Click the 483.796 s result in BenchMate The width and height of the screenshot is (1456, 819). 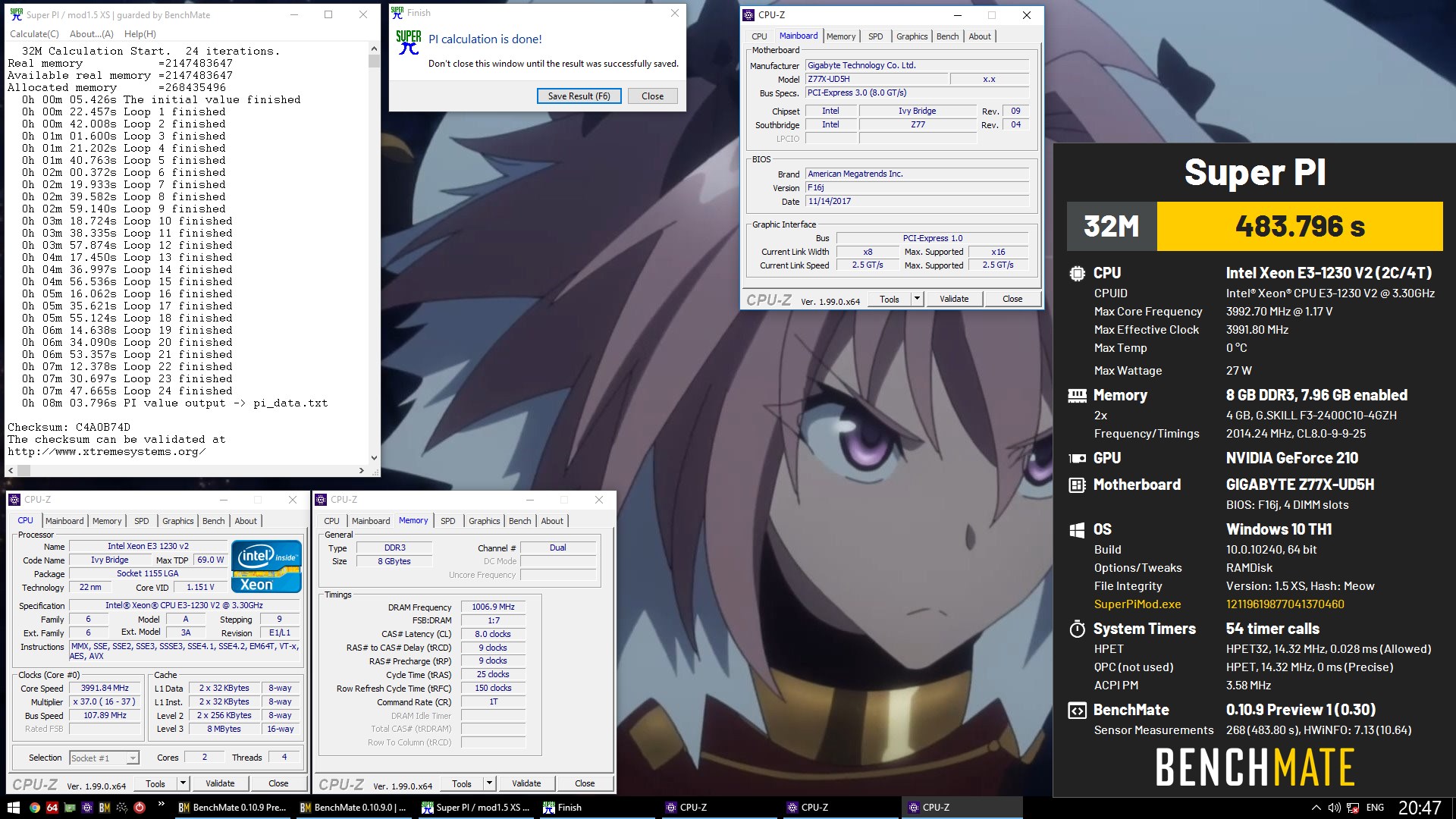click(1300, 226)
